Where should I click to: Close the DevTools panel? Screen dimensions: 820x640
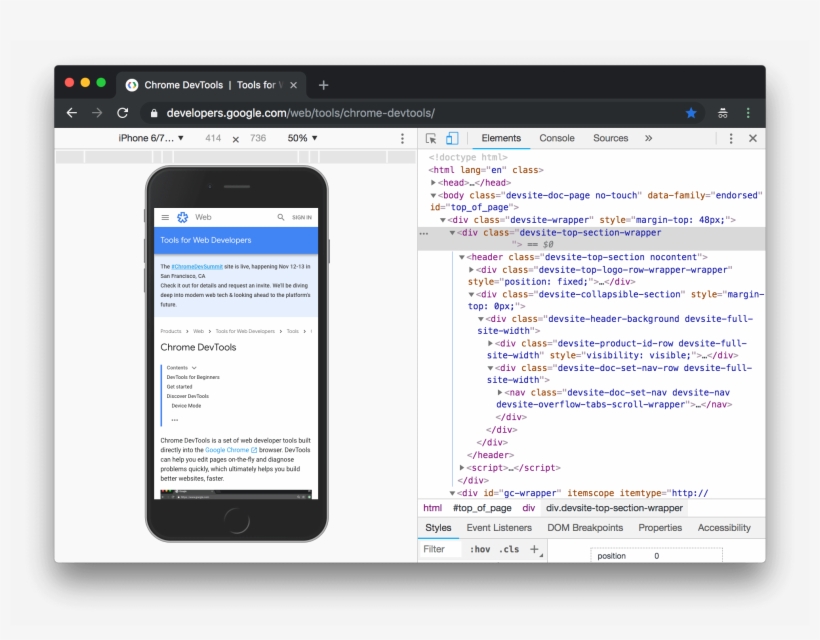pos(753,139)
